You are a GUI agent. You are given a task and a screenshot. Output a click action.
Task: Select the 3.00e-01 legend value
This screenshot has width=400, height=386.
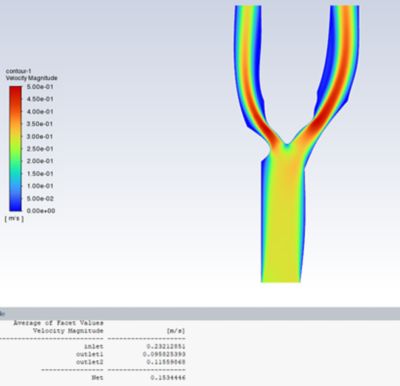coord(40,137)
